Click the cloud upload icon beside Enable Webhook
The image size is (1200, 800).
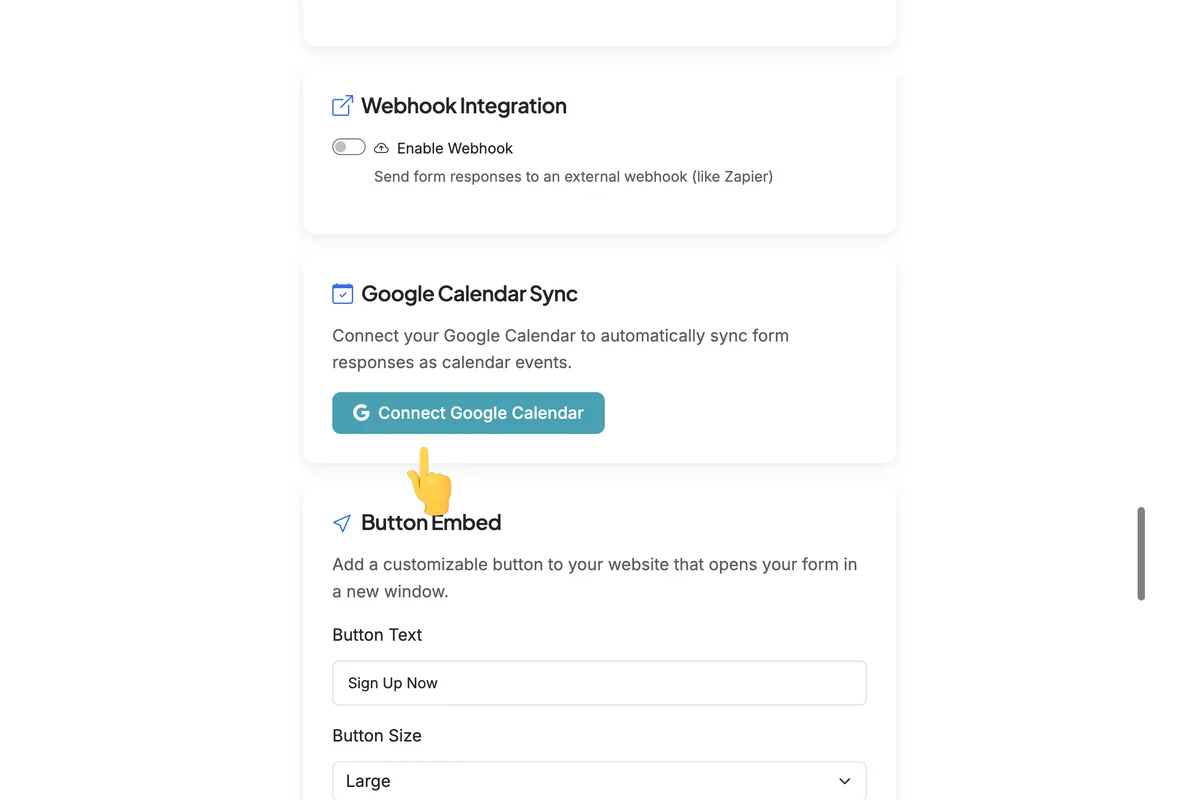click(x=381, y=148)
